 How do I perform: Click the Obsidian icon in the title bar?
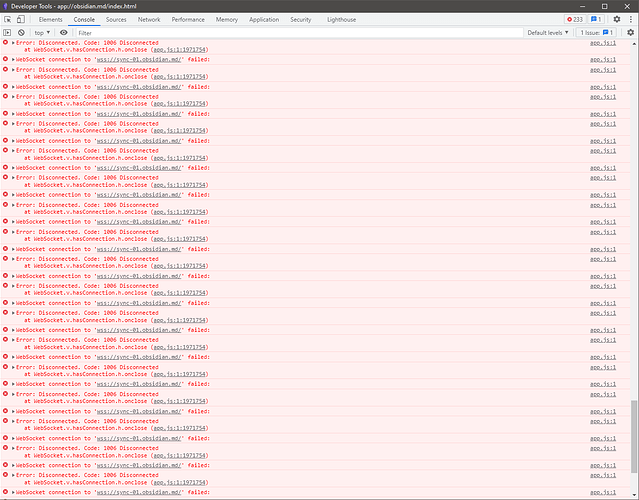pos(5,6)
